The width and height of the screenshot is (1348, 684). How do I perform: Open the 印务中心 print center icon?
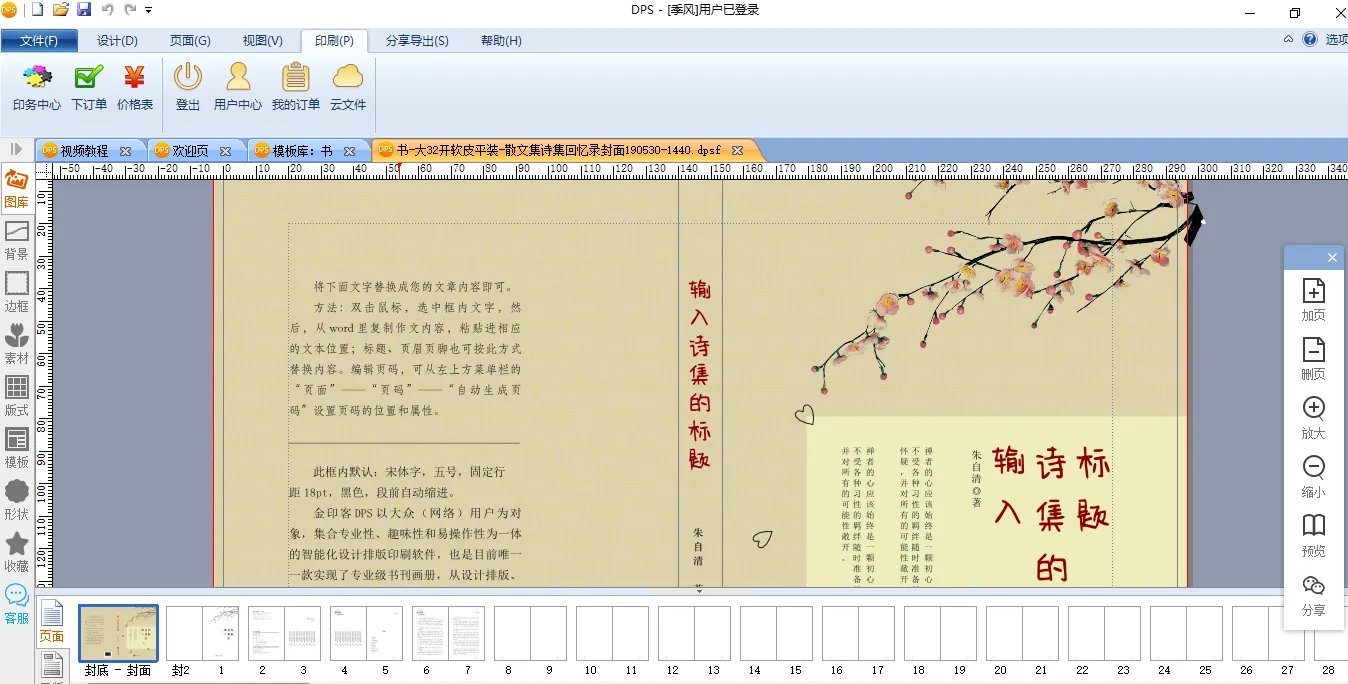pyautogui.click(x=37, y=86)
